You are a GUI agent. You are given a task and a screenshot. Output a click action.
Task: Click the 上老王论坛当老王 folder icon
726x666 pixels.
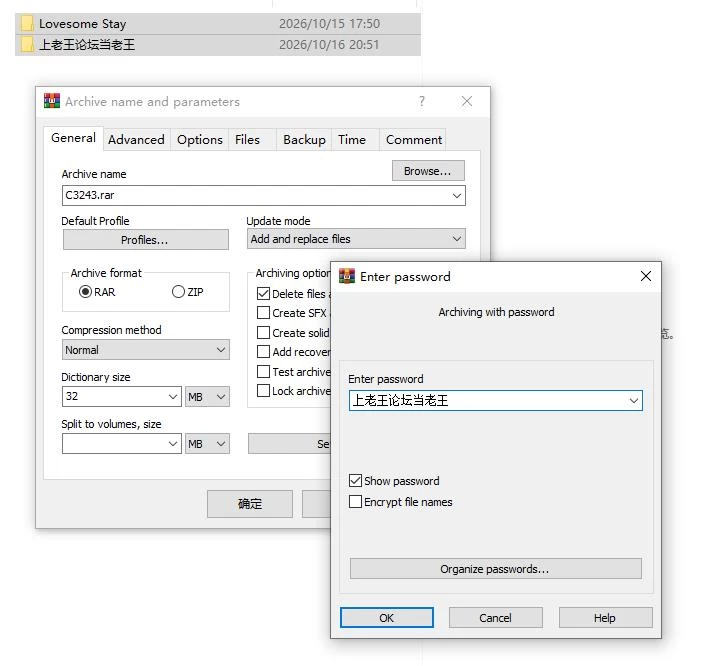coord(27,45)
